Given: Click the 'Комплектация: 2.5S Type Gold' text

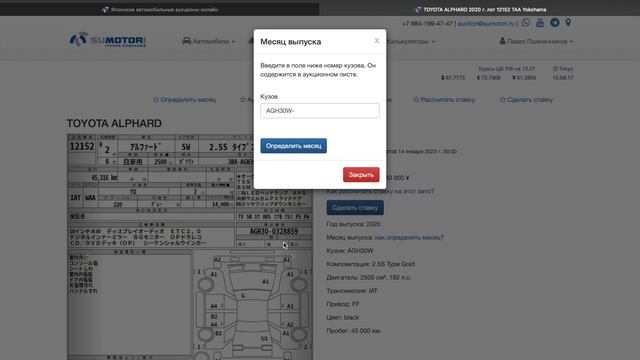Looking at the screenshot, I should (x=371, y=264).
